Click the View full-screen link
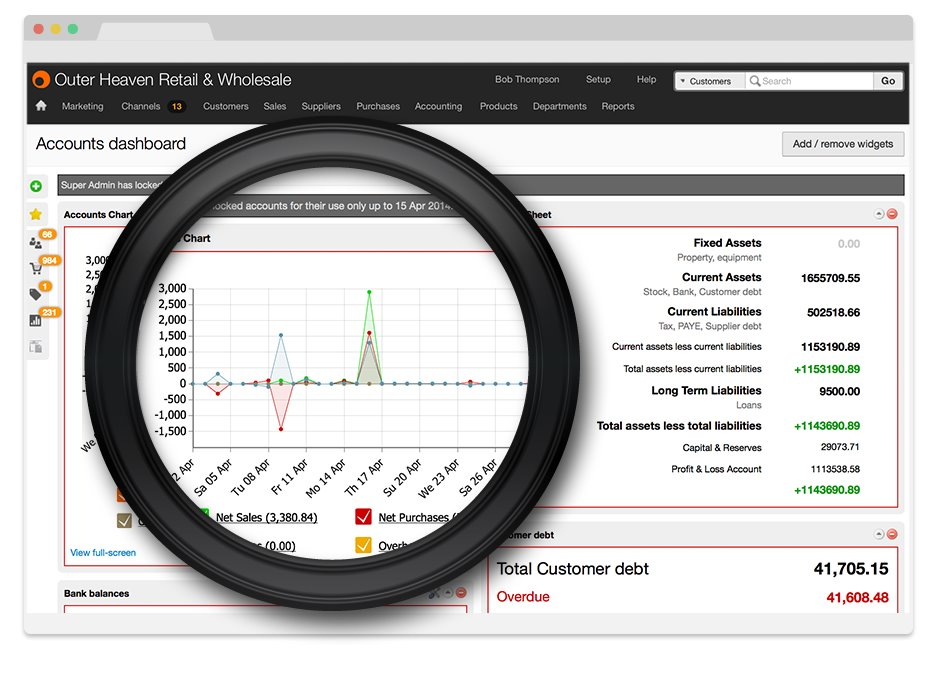 pos(103,552)
